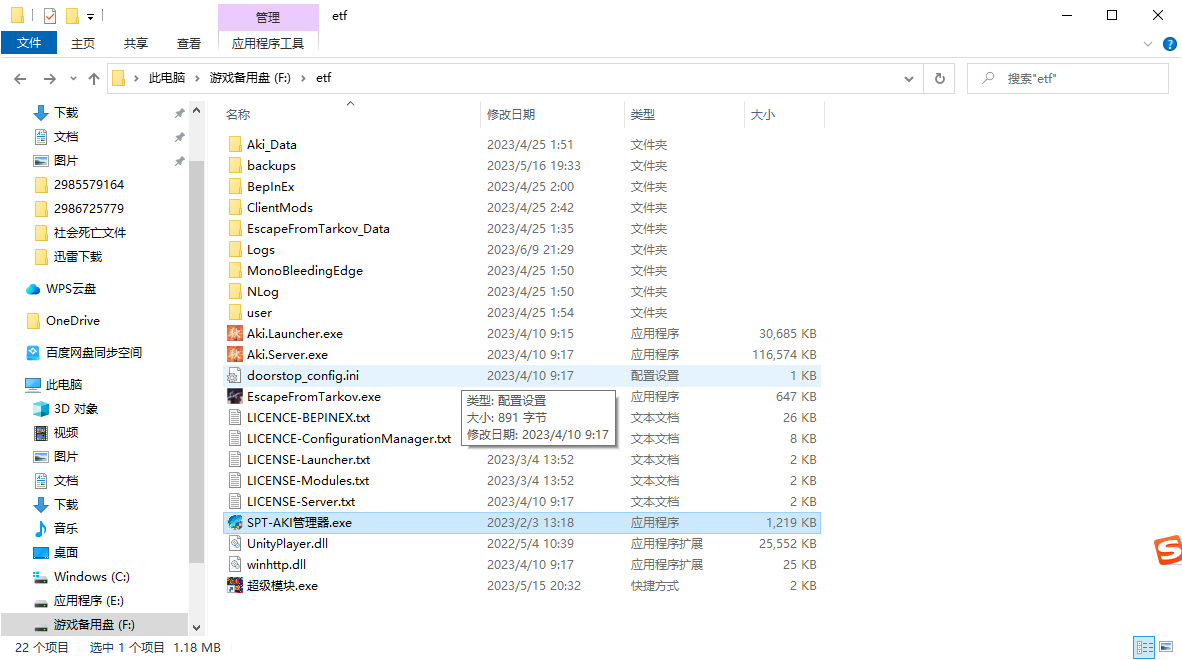The height and width of the screenshot is (660, 1182).
Task: Click the search etf input box
Action: click(x=1068, y=78)
